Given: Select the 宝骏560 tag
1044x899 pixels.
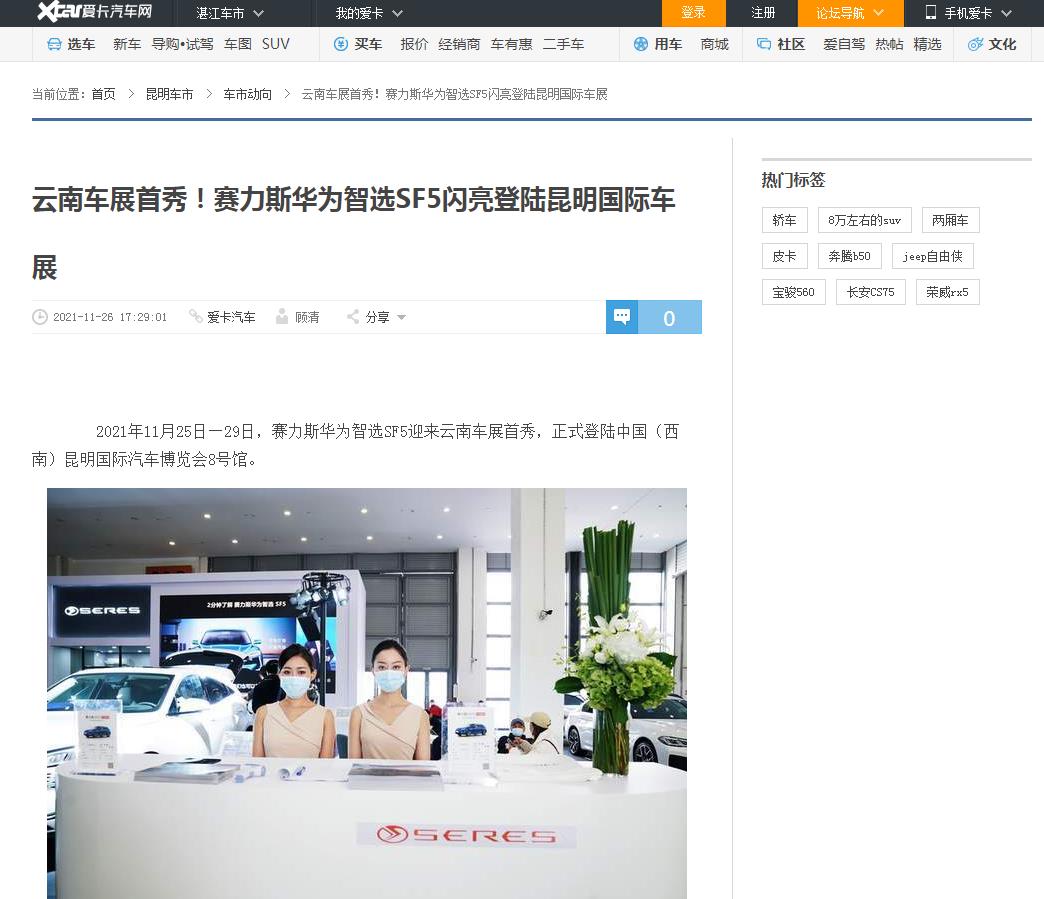Looking at the screenshot, I should [794, 292].
